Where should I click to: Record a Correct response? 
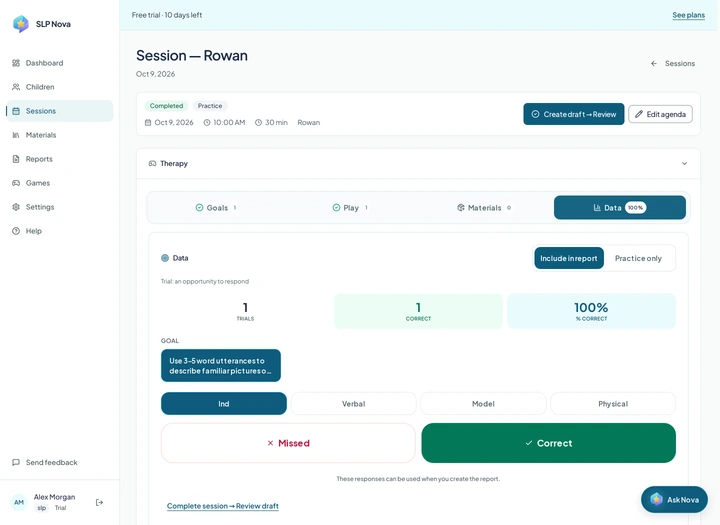click(549, 443)
